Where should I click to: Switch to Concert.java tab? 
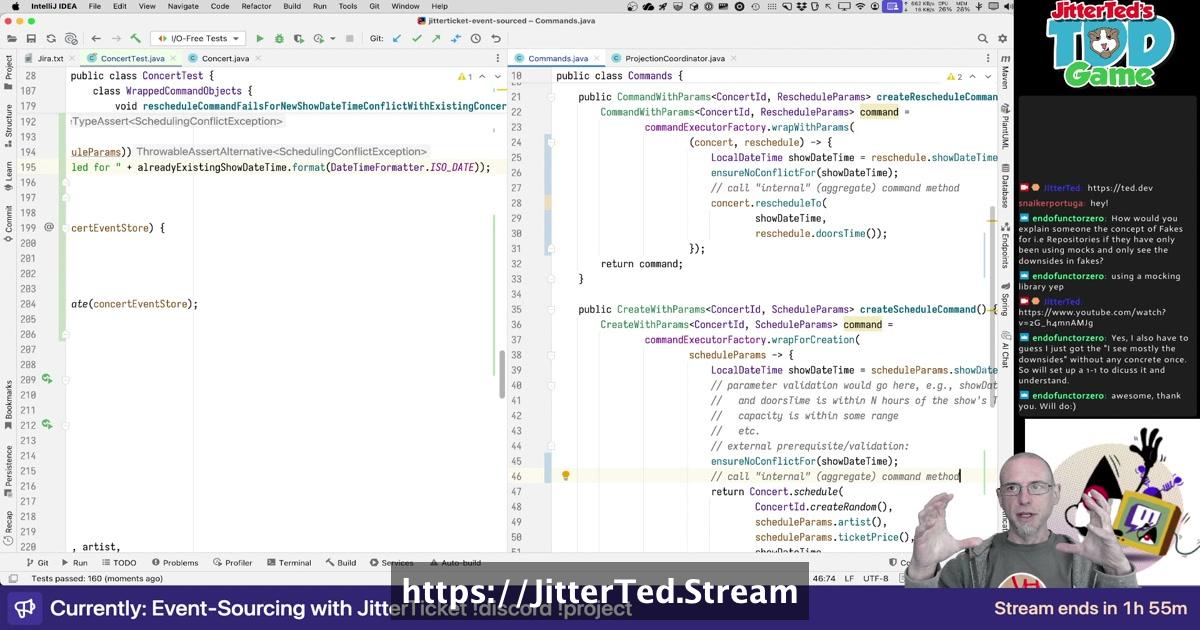pos(225,58)
